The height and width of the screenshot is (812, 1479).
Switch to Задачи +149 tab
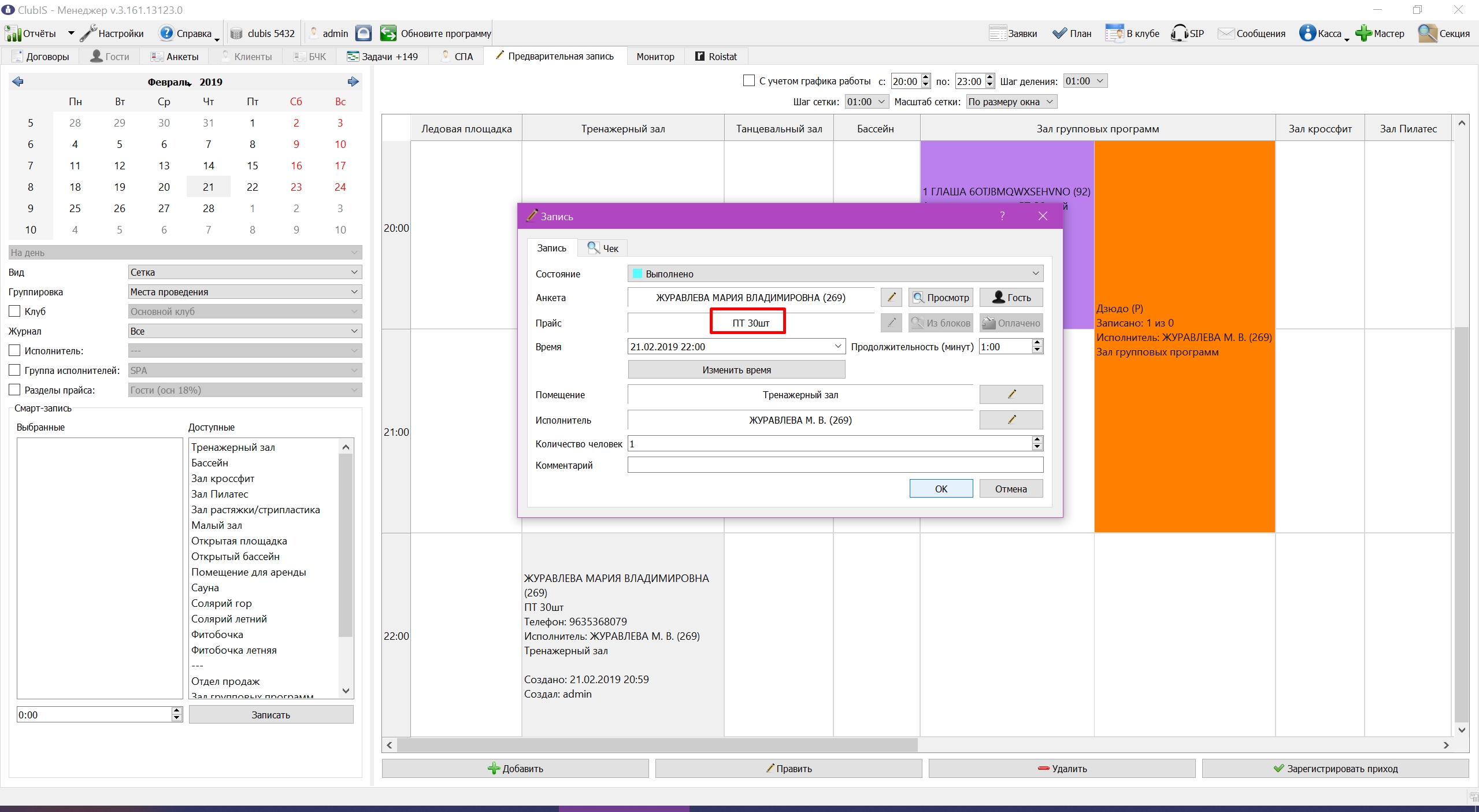click(383, 57)
